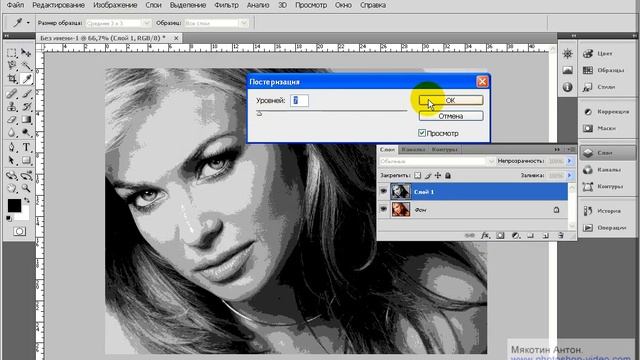Viewport: 640px width, 360px height.
Task: Select the History Brush tool
Action: pyautogui.click(x=26, y=107)
